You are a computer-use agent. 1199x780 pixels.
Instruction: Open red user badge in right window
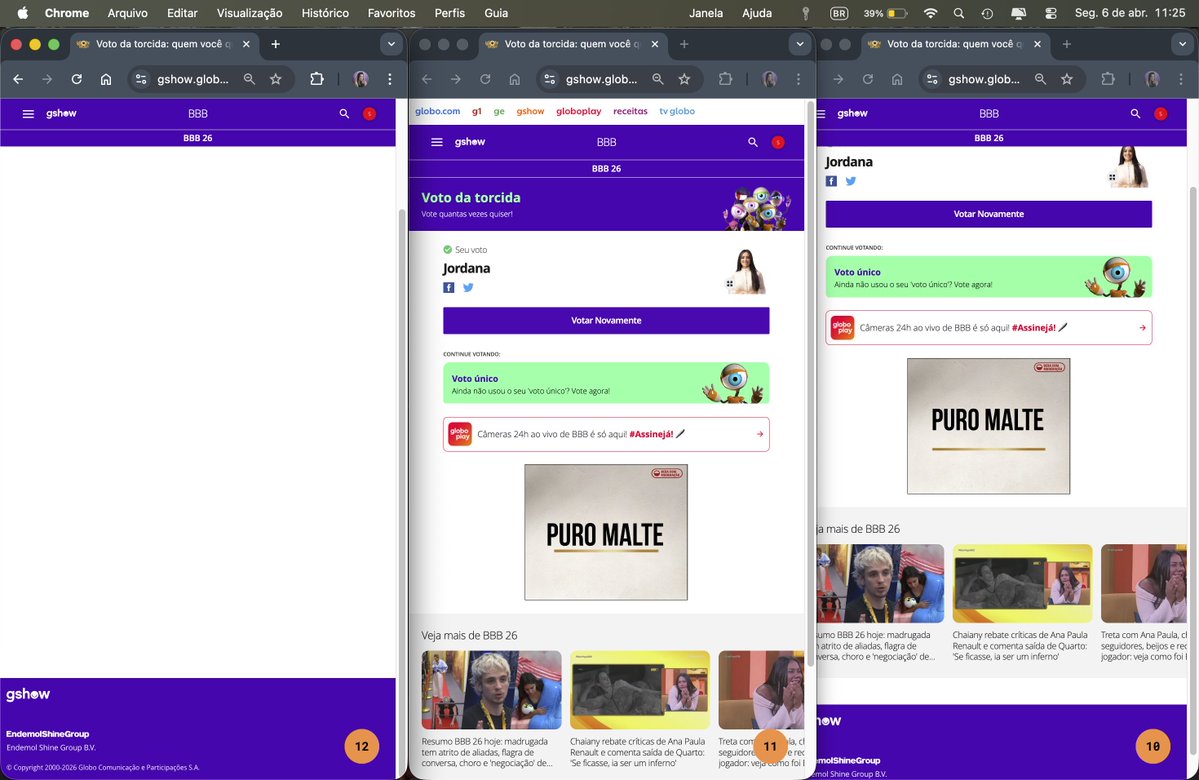[1161, 114]
